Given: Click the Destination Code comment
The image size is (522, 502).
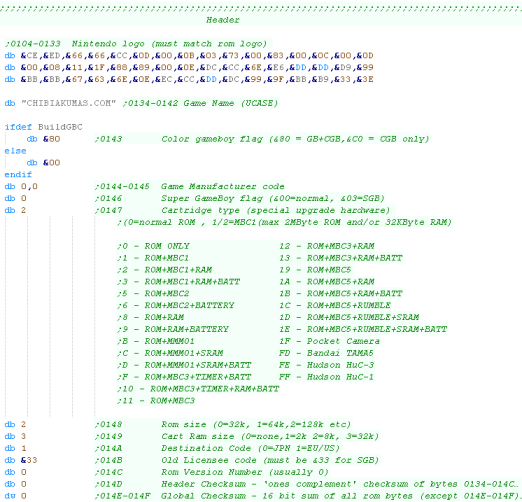Looking at the screenshot, I should click(217, 448).
